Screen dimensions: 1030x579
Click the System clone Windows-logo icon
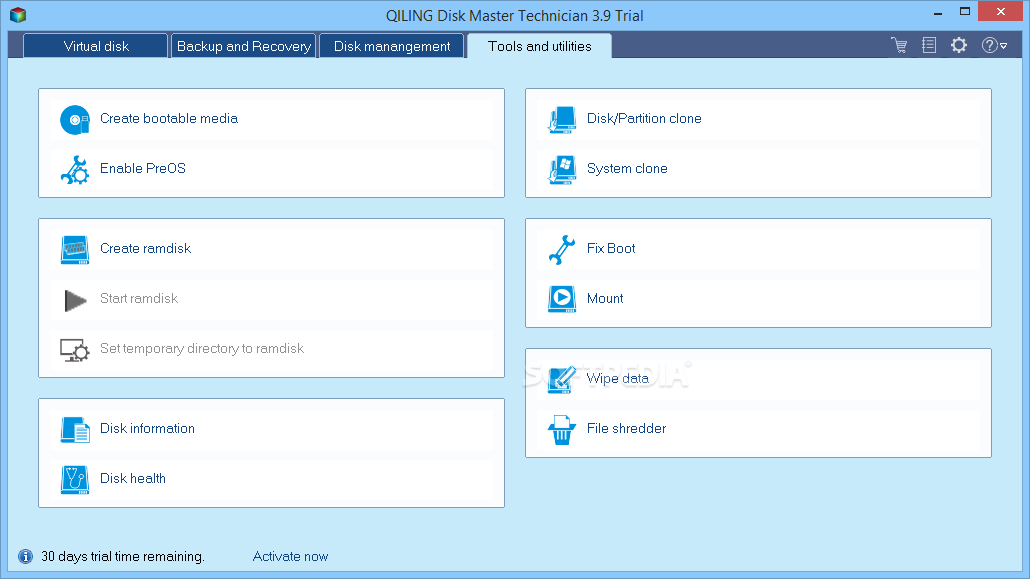(x=562, y=170)
